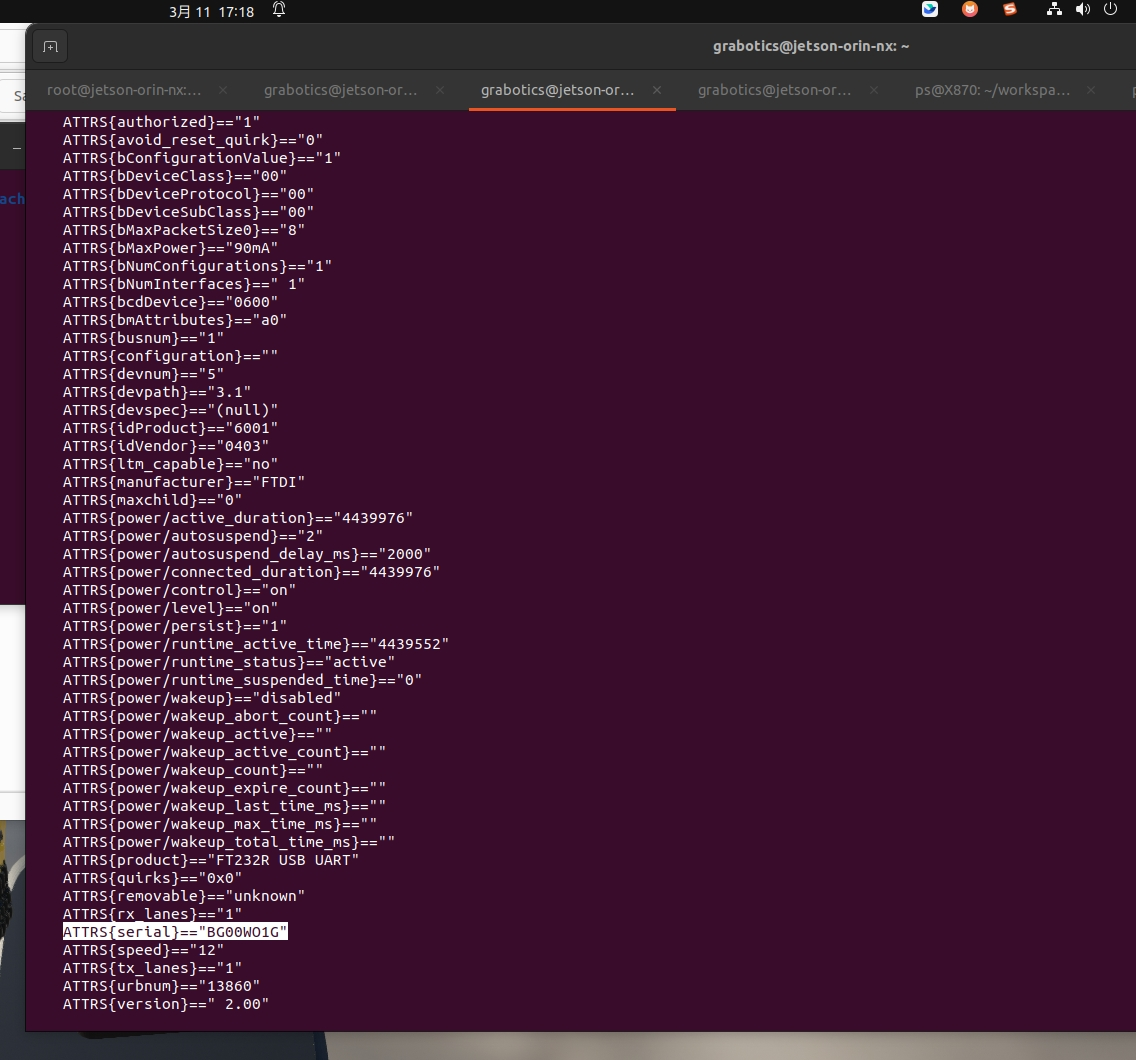
Task: Click the new terminal tab button
Action: point(50,47)
